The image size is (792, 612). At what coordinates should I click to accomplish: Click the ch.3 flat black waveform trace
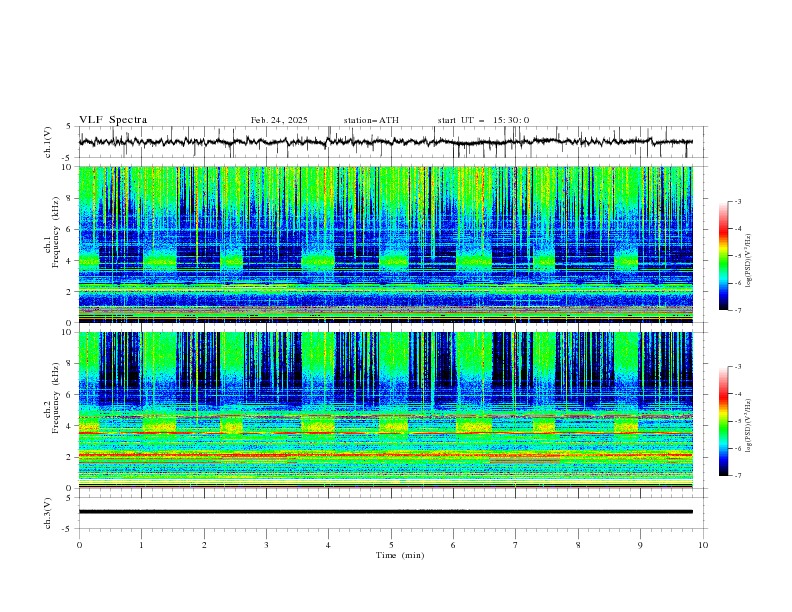385,512
